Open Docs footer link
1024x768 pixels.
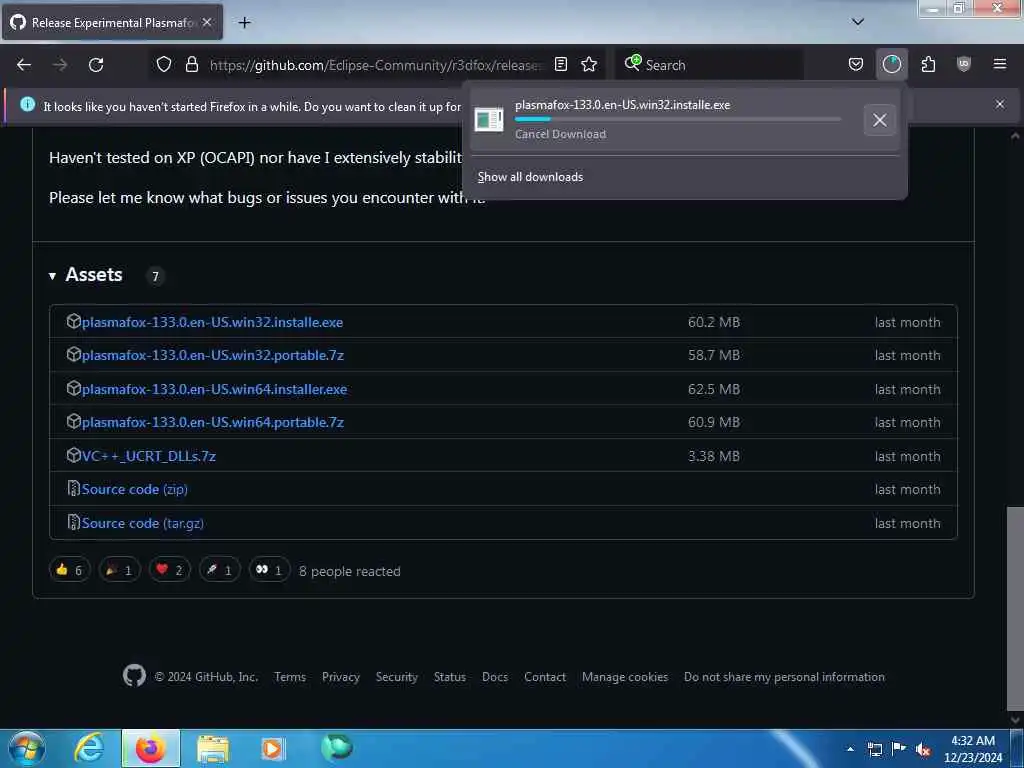pyautogui.click(x=494, y=677)
